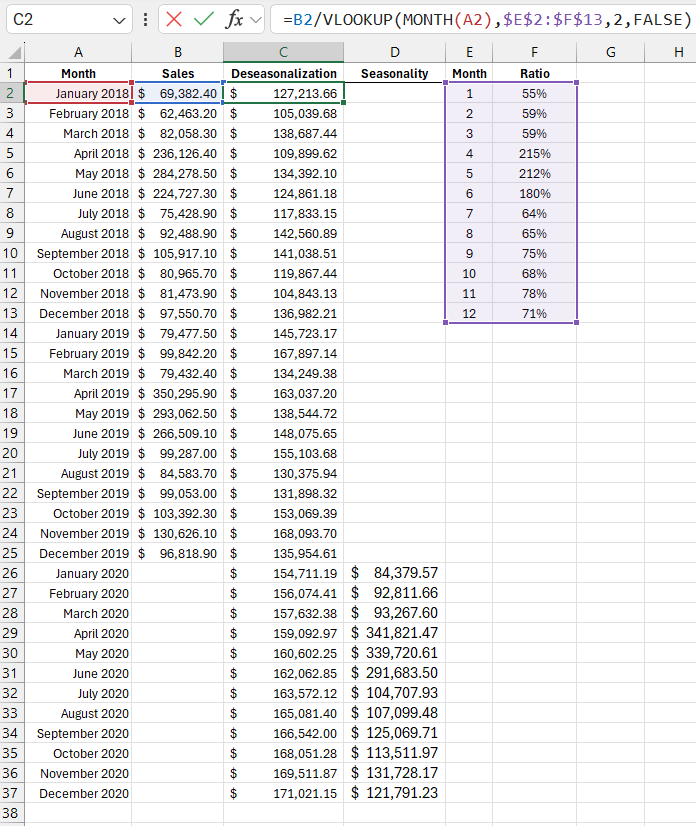
Task: Click the seasonality value 339,720.61
Action: pyautogui.click(x=395, y=653)
